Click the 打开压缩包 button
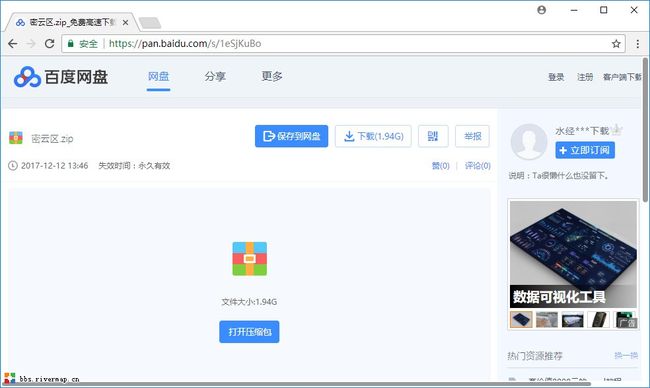Screen dimensions: 650x388 tap(249, 332)
